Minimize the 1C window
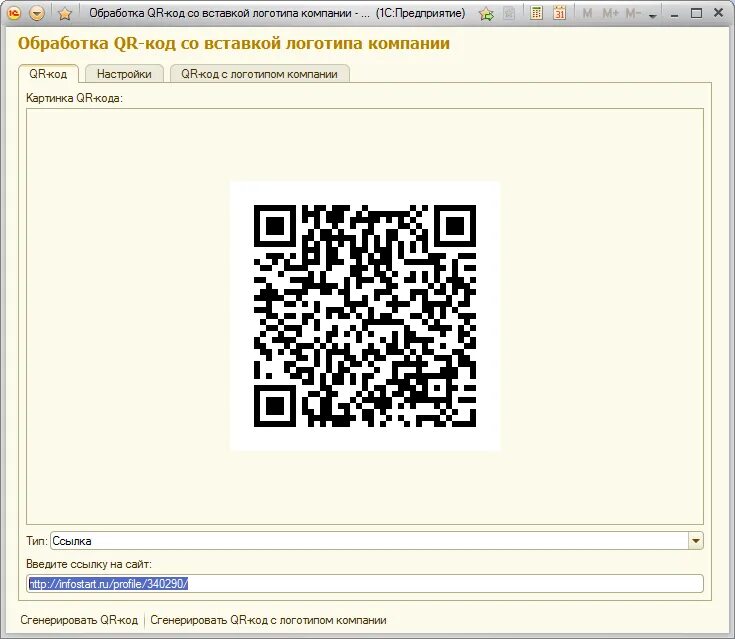Image resolution: width=735 pixels, height=639 pixels. 675,14
